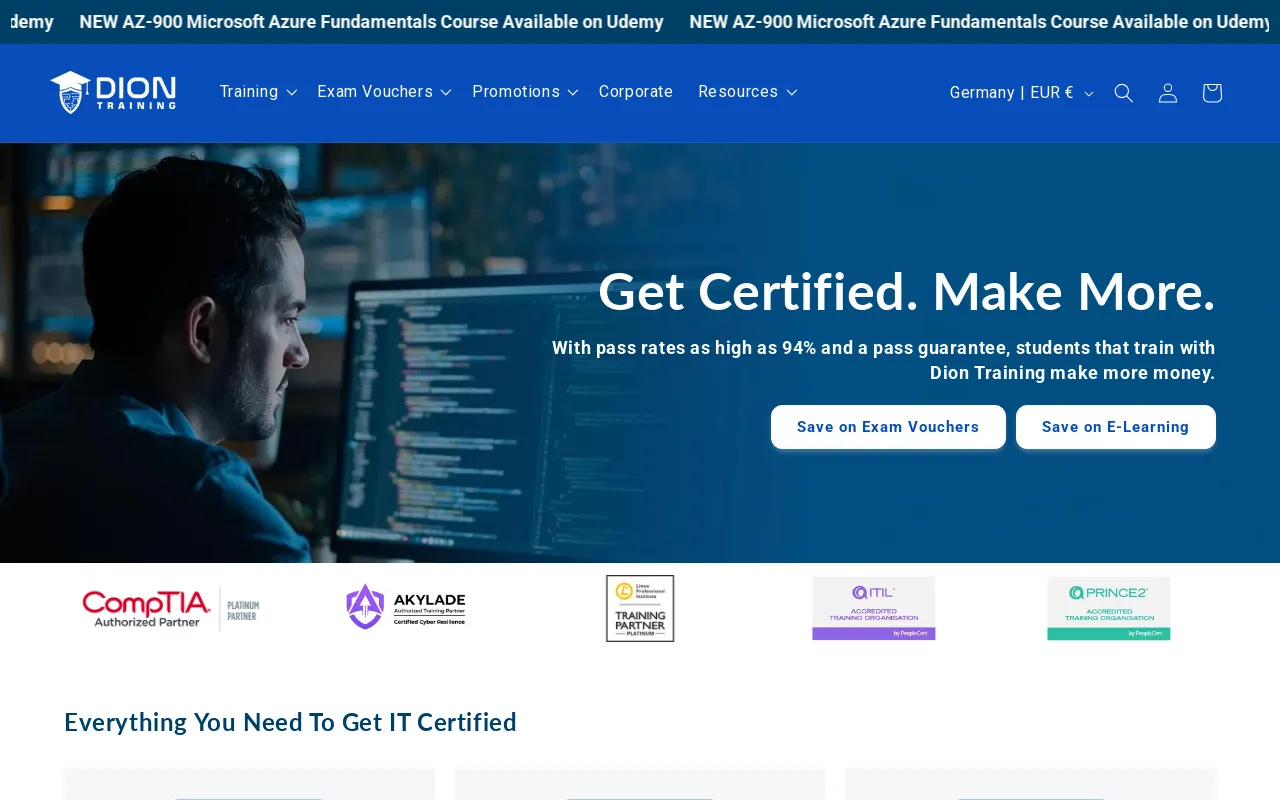Expand the Training dropdown menu
1280x800 pixels.
click(x=258, y=92)
